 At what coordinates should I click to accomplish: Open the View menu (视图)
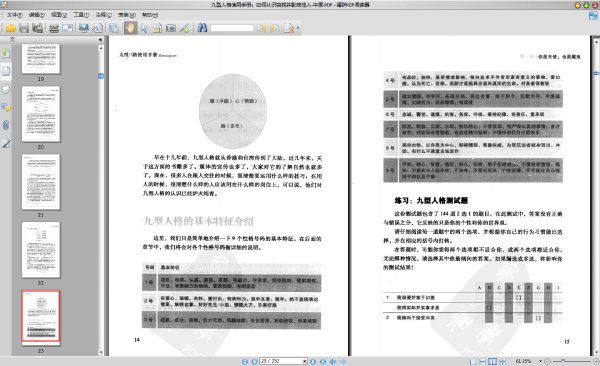(x=59, y=15)
